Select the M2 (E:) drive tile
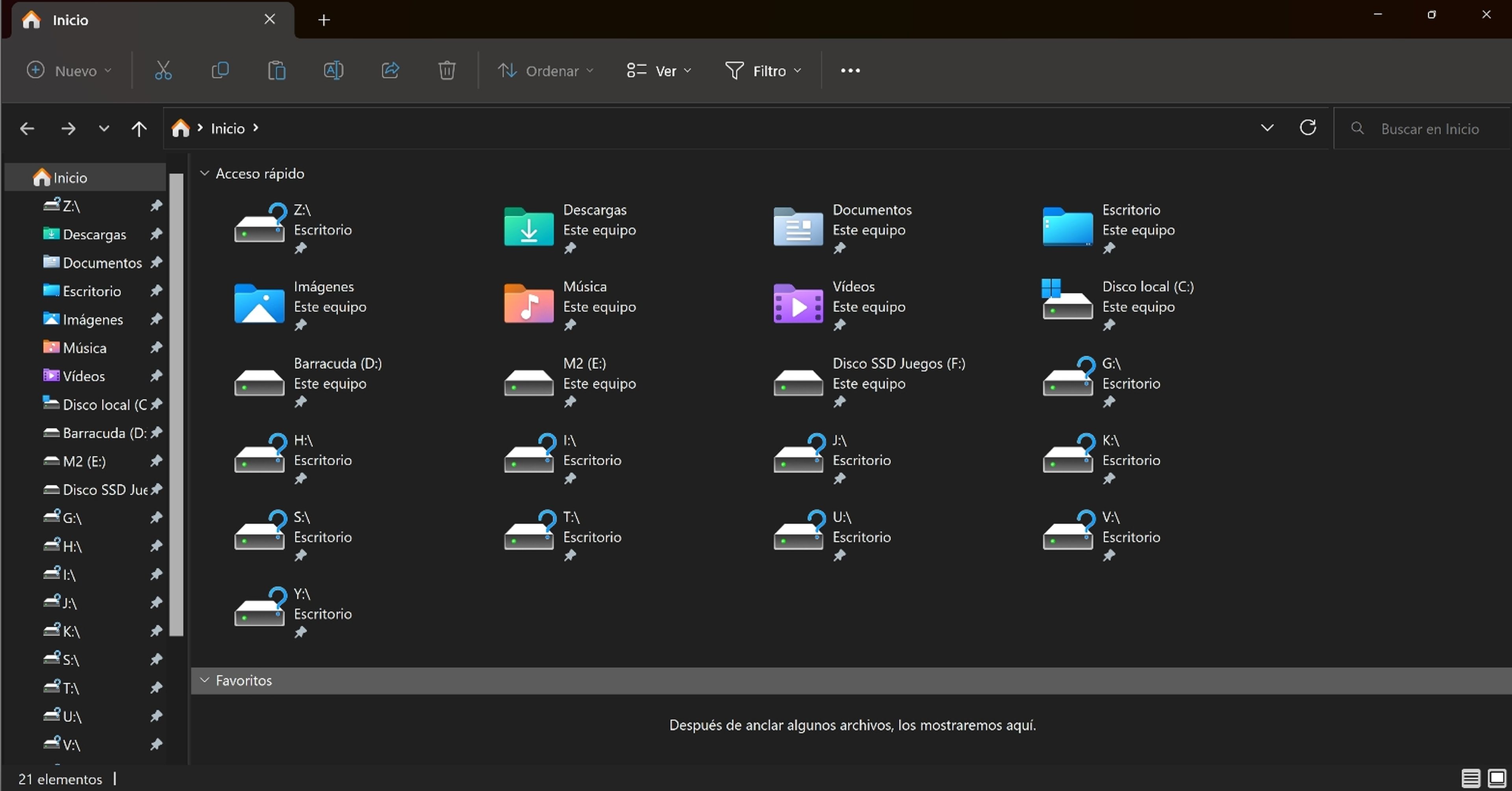1512x791 pixels. pyautogui.click(x=569, y=383)
